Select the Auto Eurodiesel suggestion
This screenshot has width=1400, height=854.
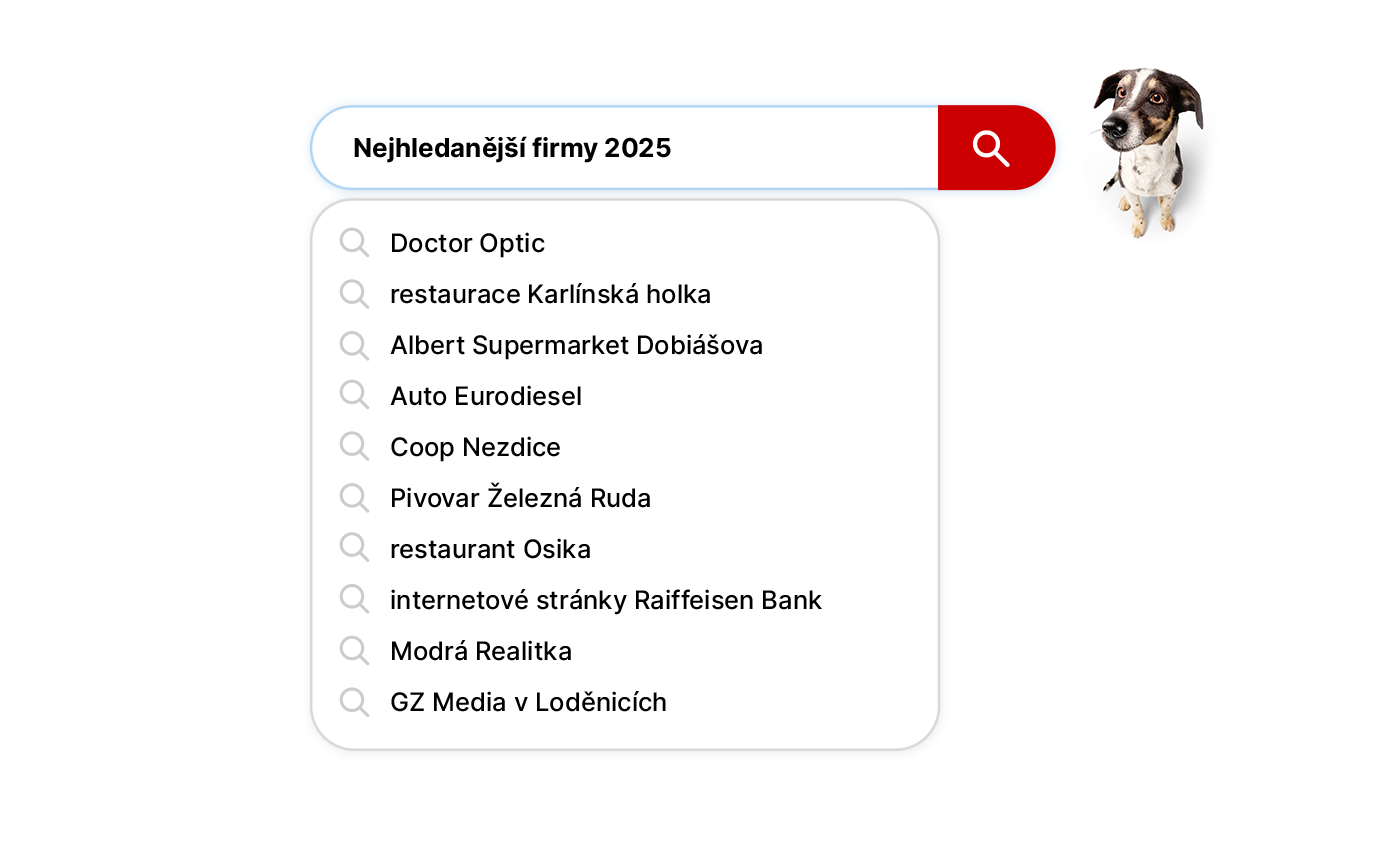tap(485, 396)
